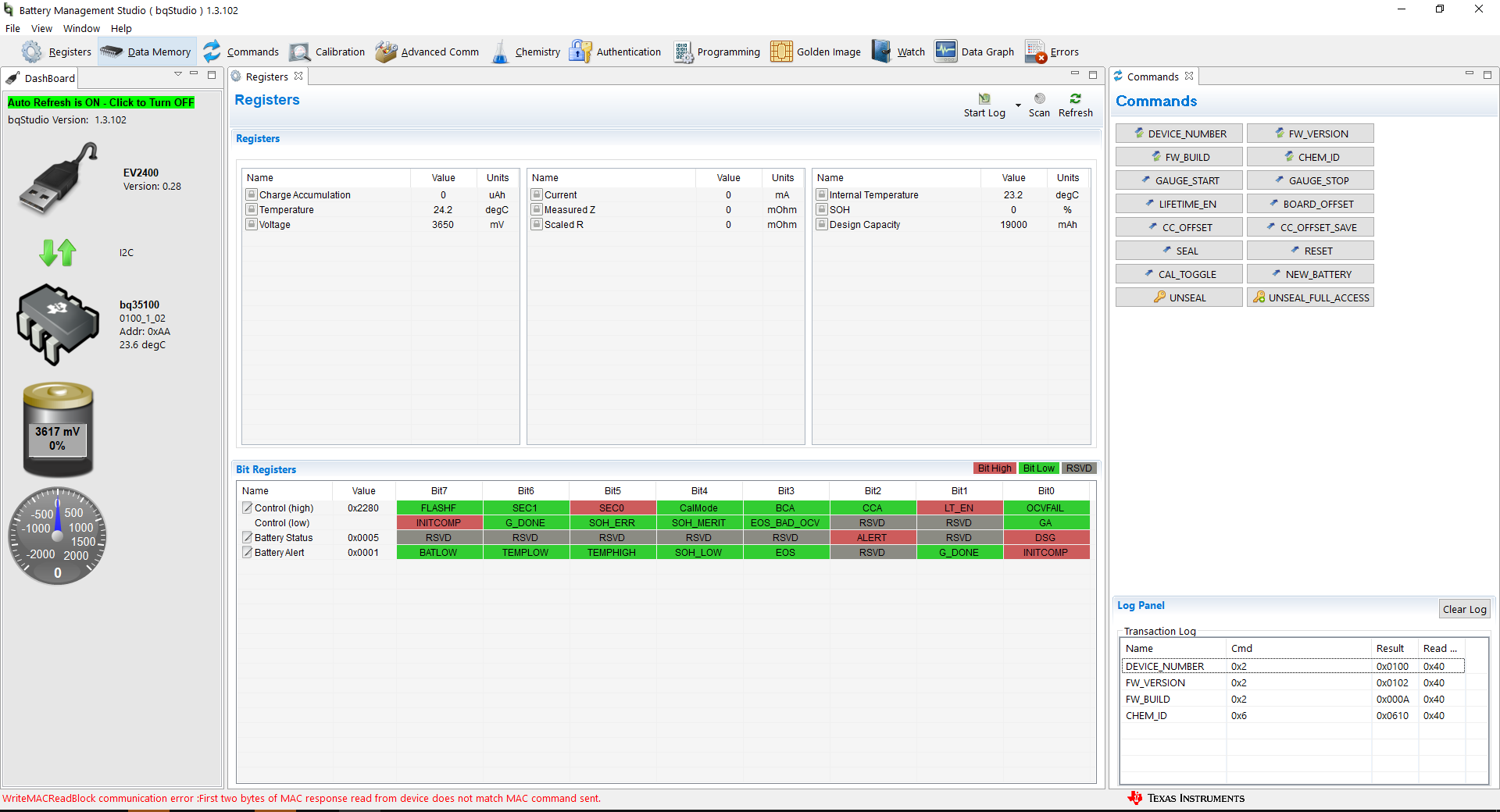
Task: Check the Measured Z register box
Action: [537, 209]
